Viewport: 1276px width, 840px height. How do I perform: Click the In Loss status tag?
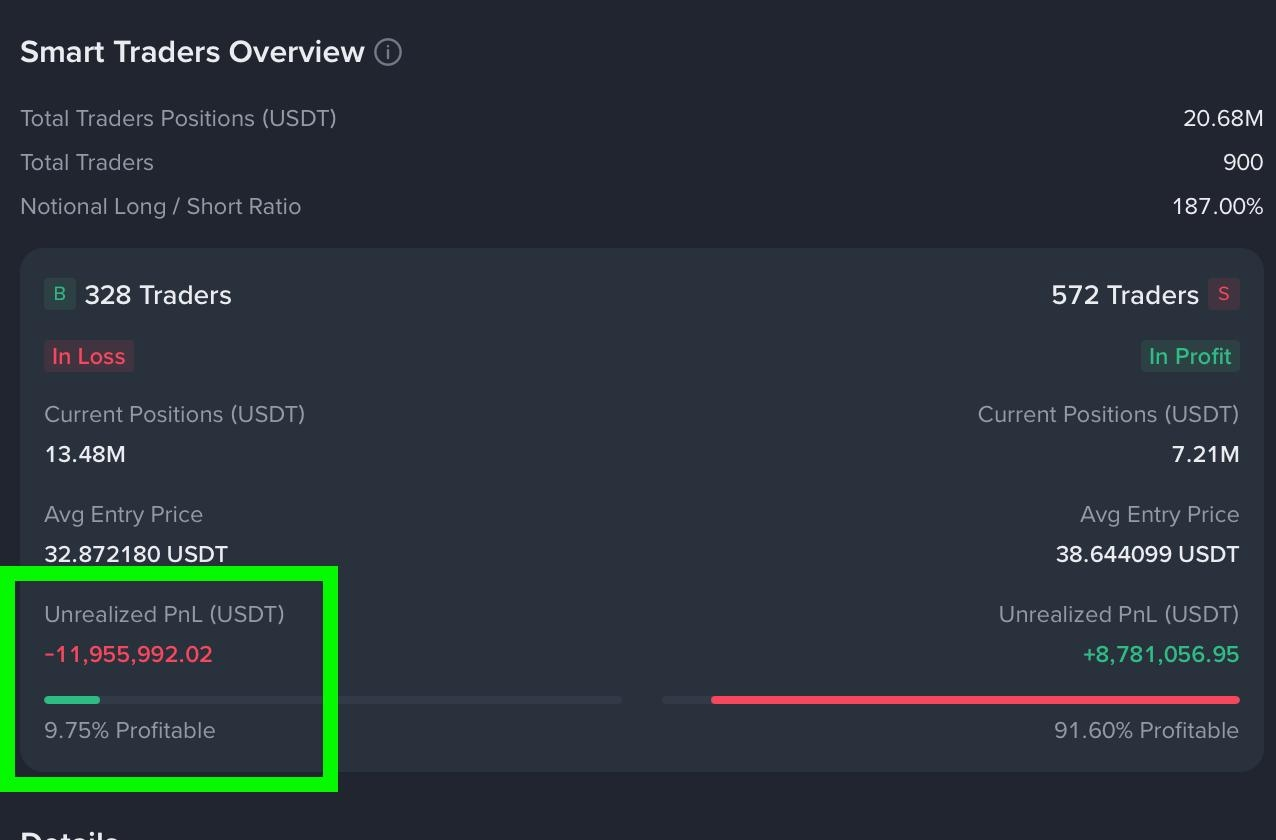[x=88, y=356]
